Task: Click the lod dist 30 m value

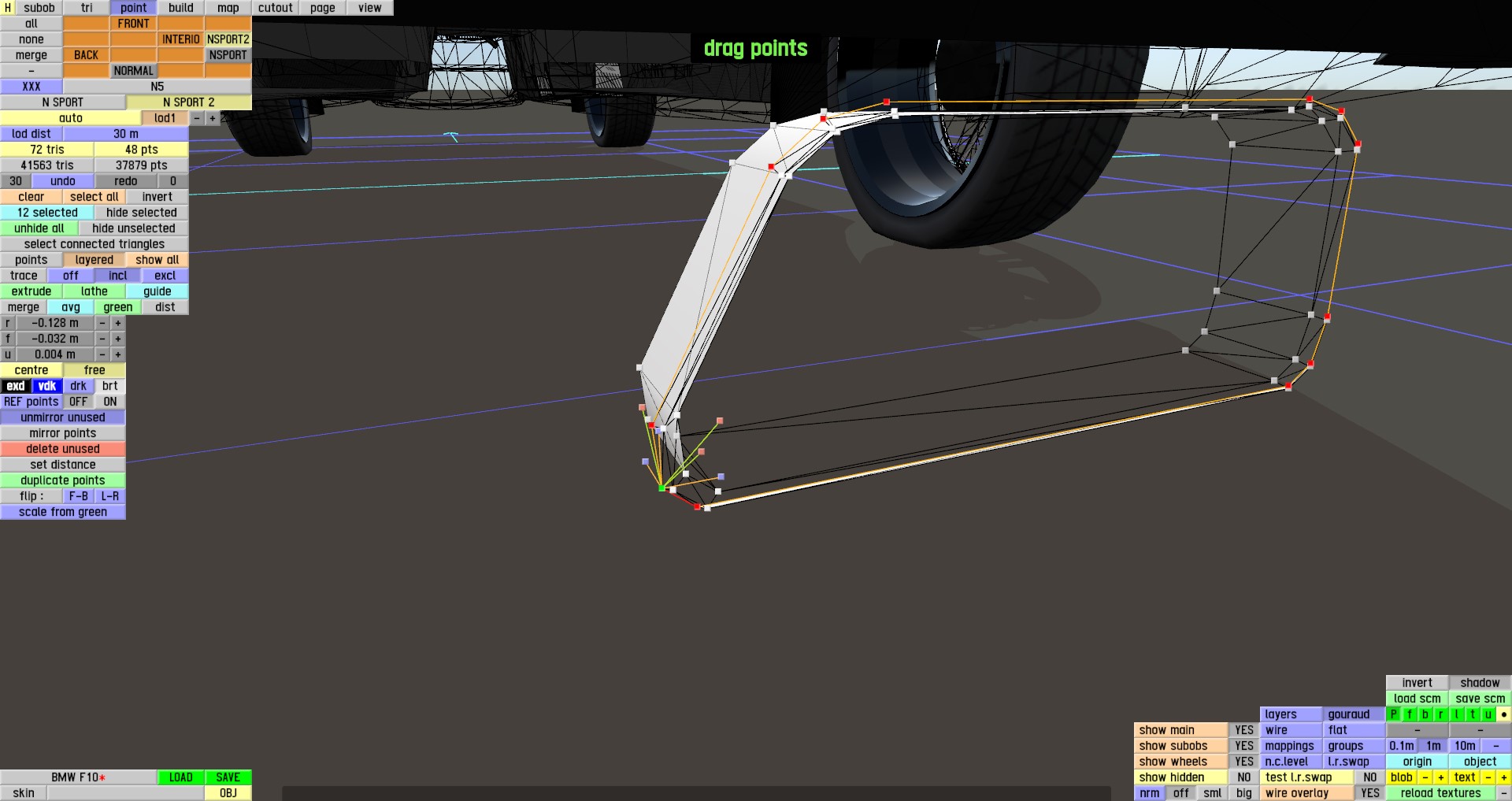Action: tap(126, 134)
